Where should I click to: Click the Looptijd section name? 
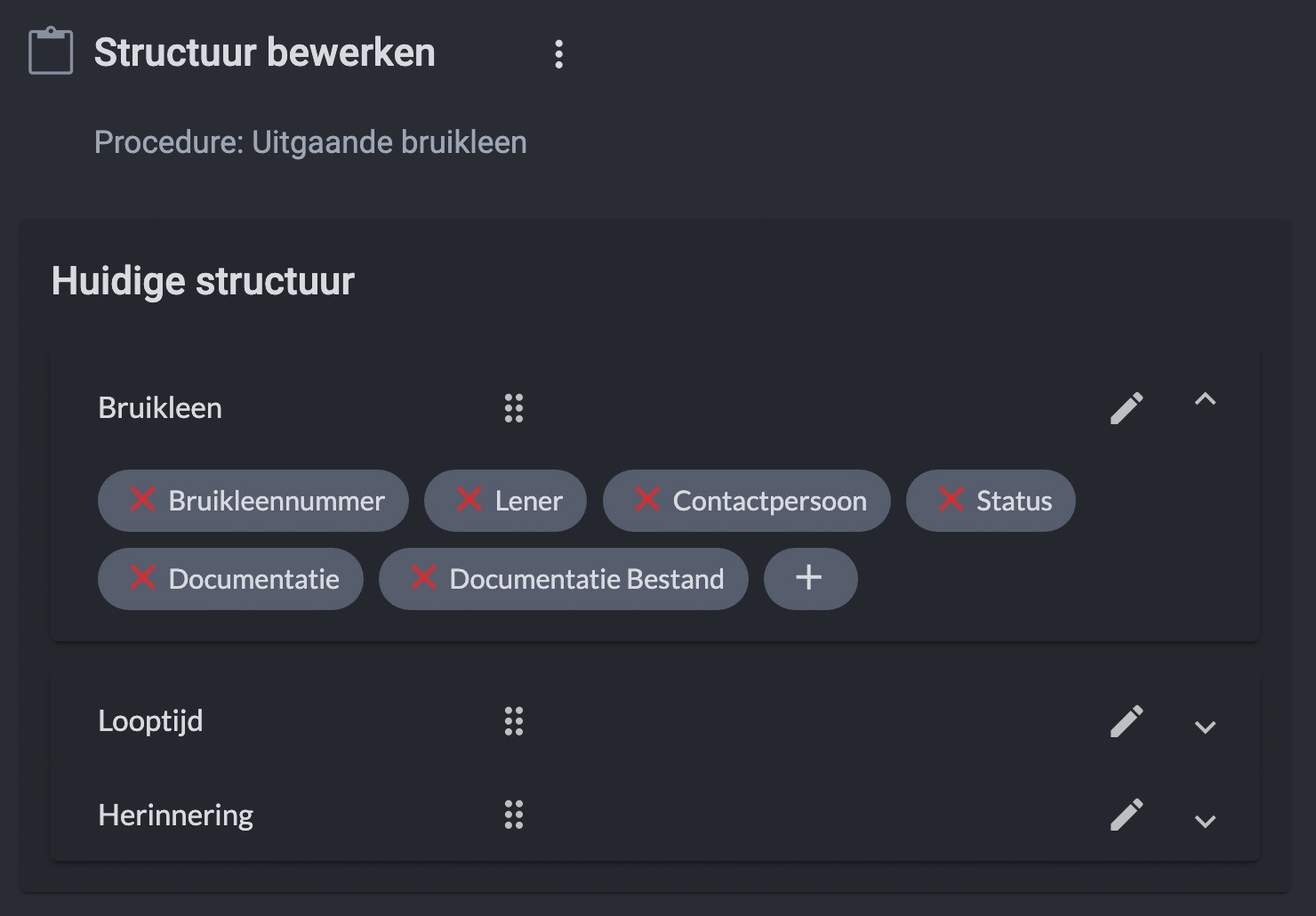(150, 721)
